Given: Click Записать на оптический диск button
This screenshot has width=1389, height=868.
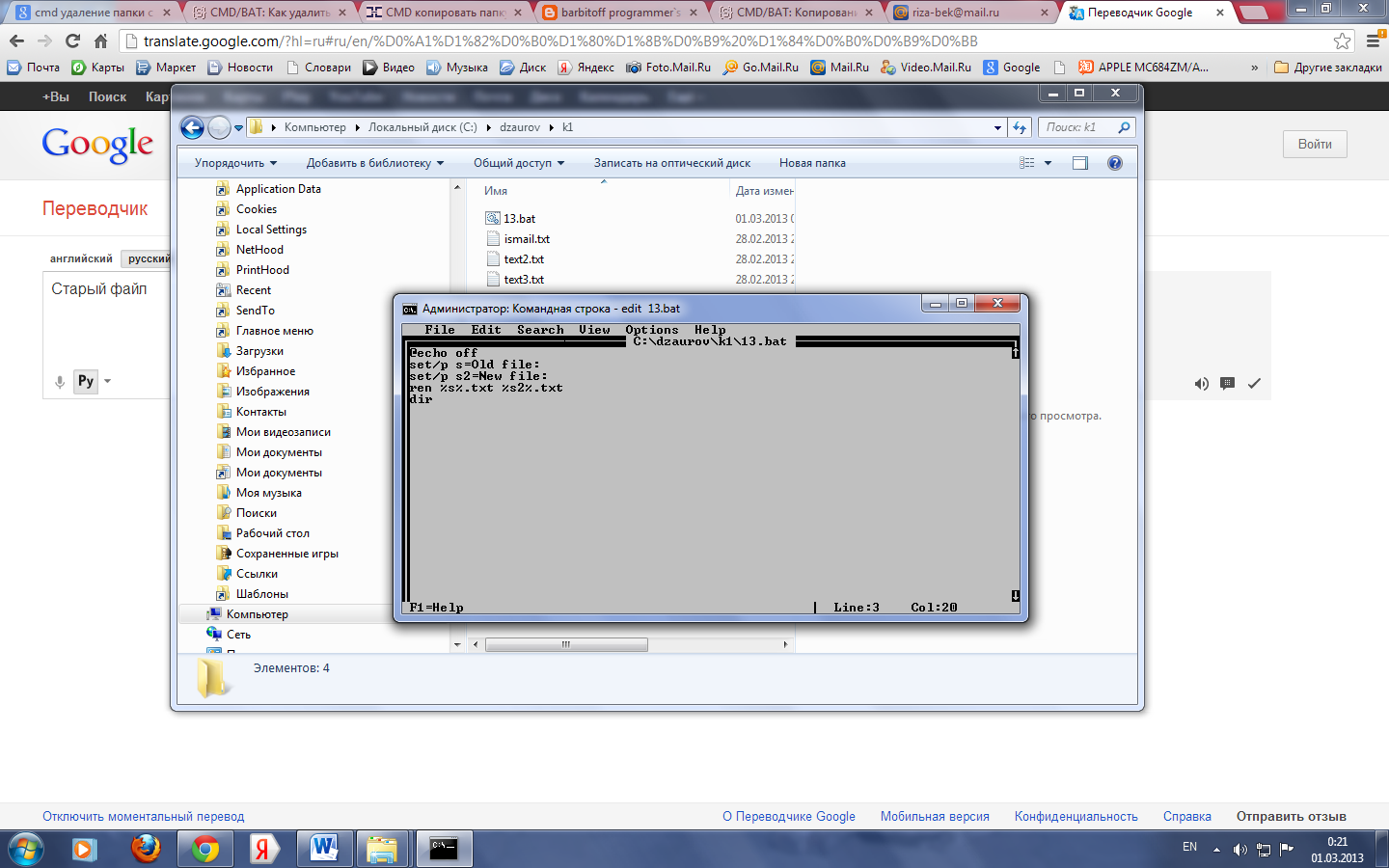Looking at the screenshot, I should (672, 163).
